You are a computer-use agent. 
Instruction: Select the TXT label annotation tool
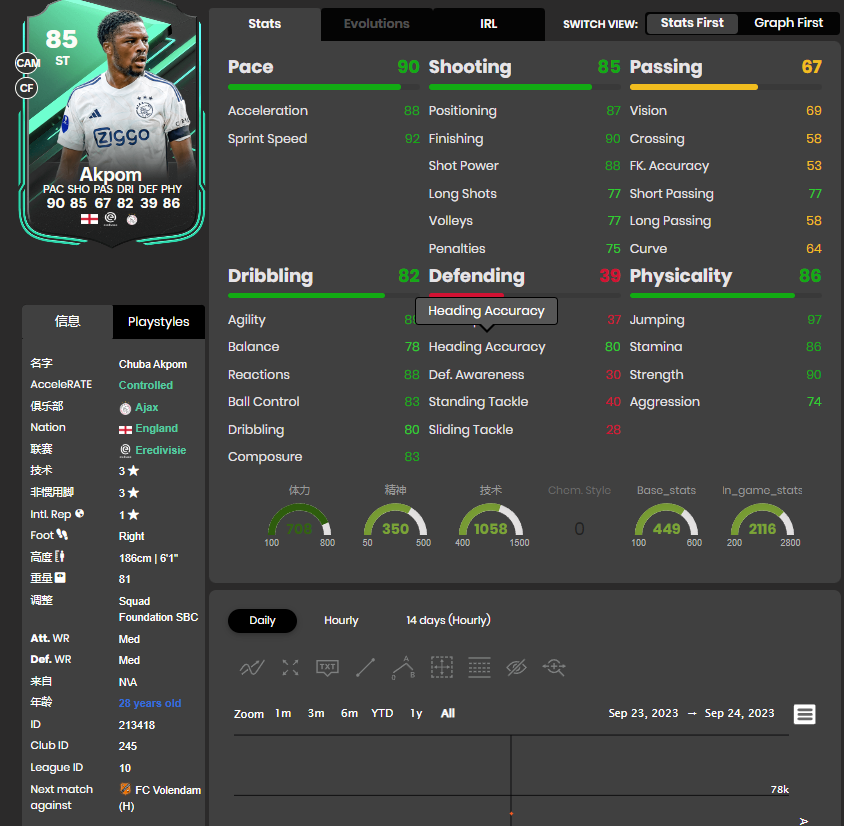coord(327,668)
